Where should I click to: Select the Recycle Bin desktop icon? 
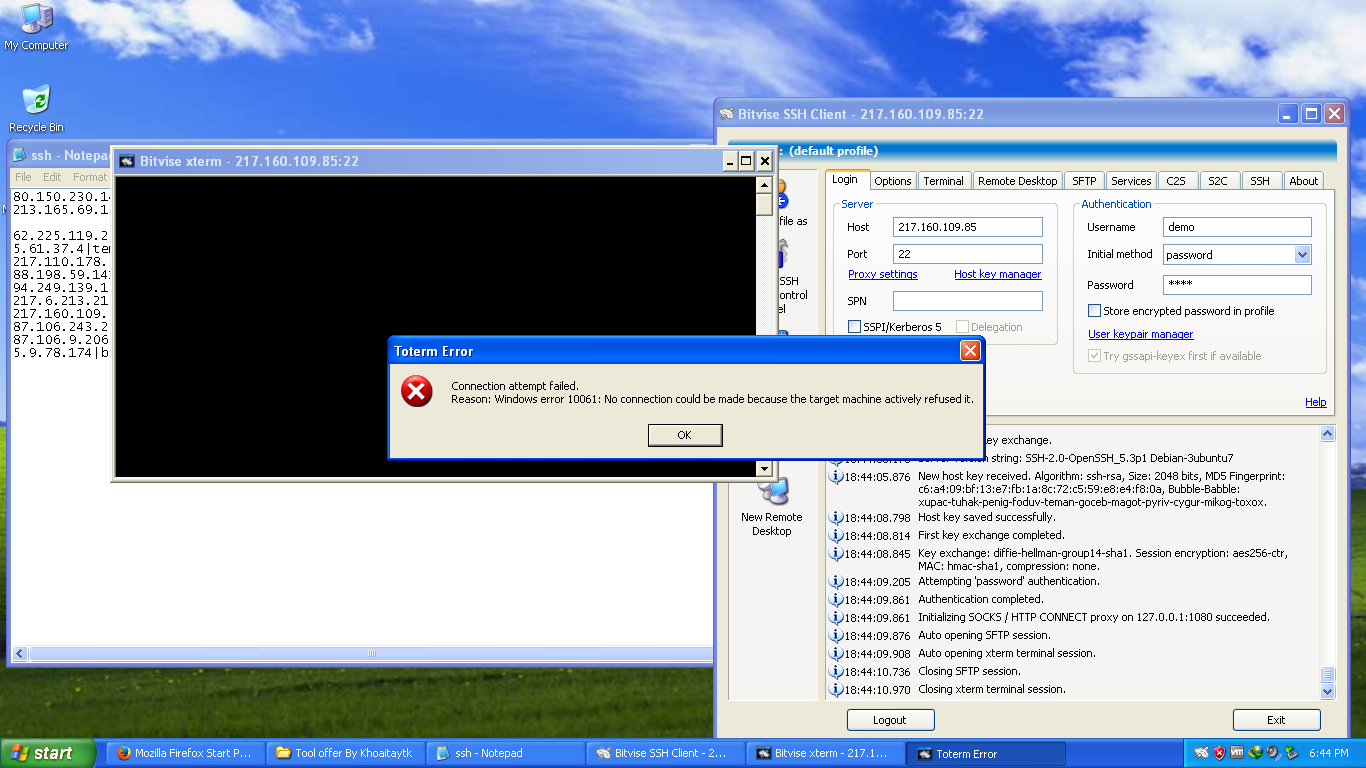coord(36,109)
